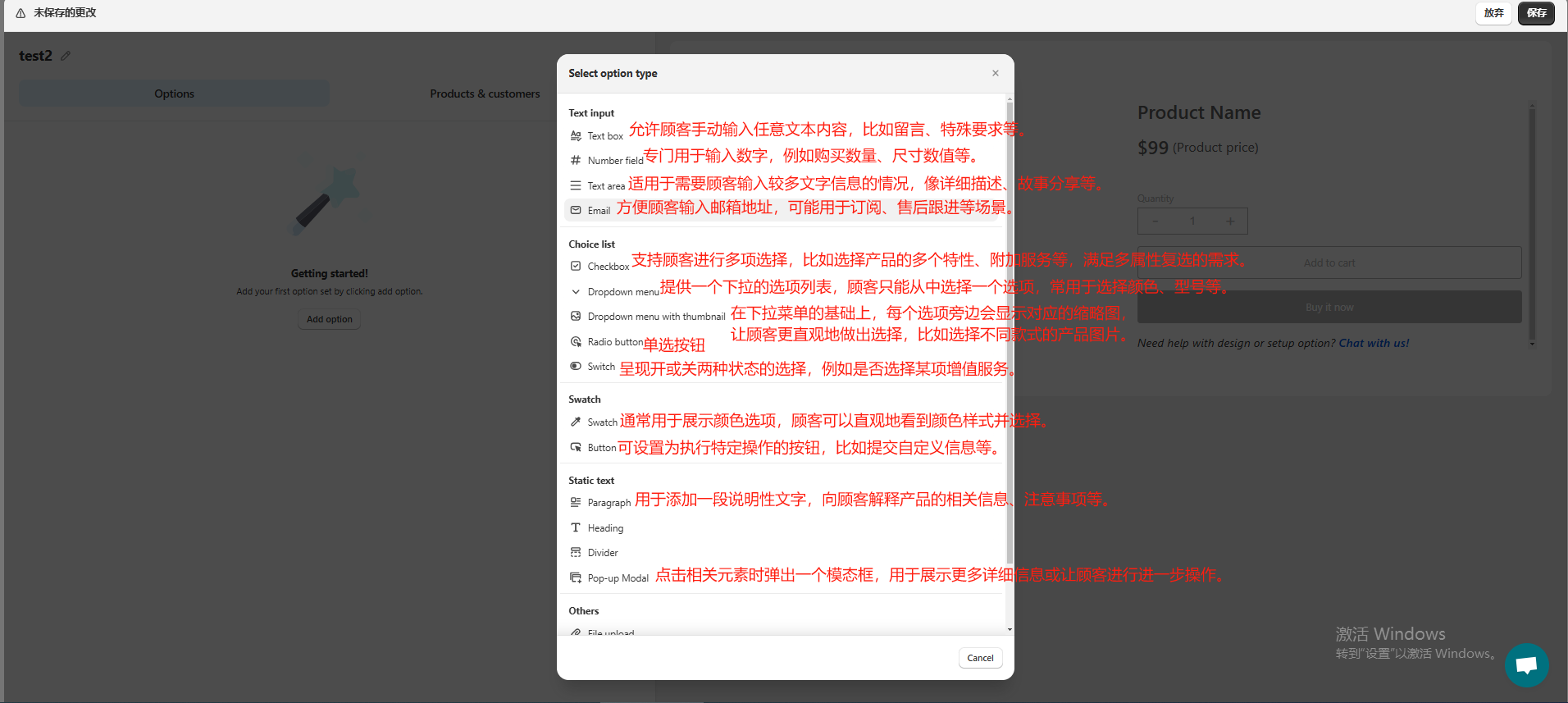Select the Email envelope icon

click(x=576, y=210)
